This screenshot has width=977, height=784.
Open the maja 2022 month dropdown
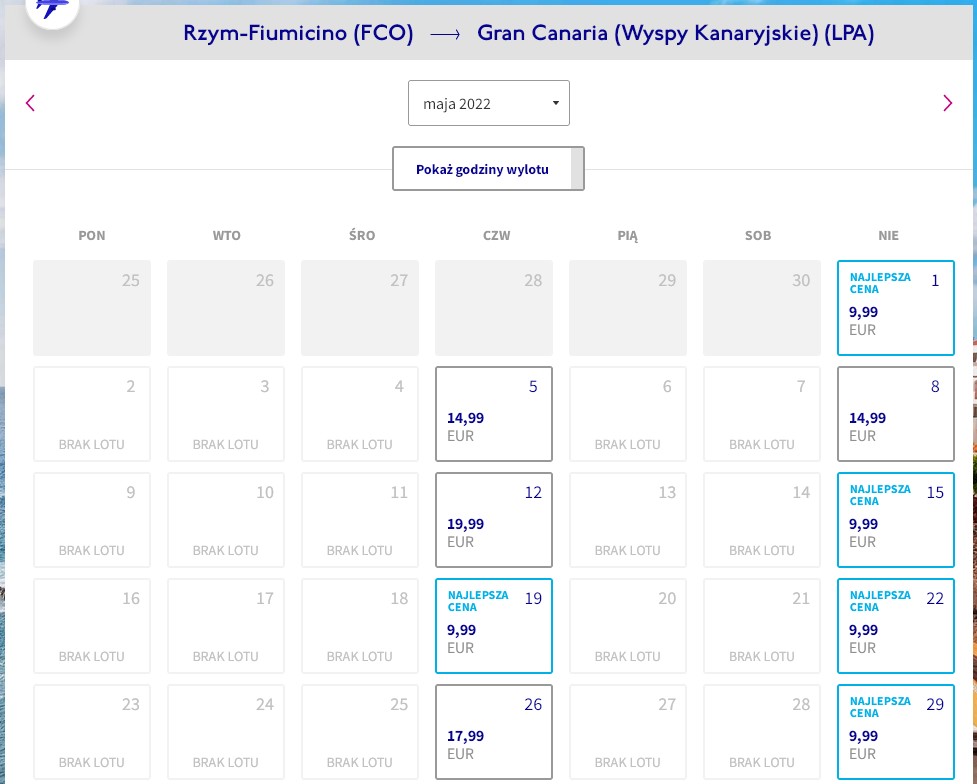(x=488, y=103)
